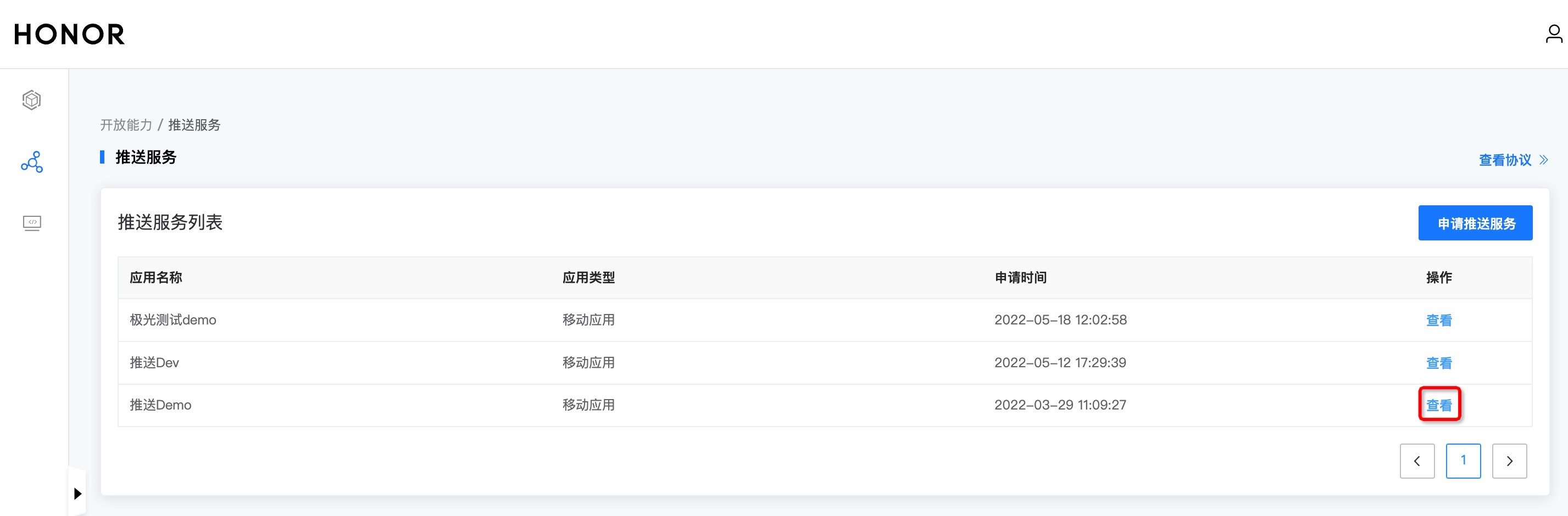The height and width of the screenshot is (516, 1568).
Task: Click 开放能力 in the breadcrumb
Action: point(126,125)
